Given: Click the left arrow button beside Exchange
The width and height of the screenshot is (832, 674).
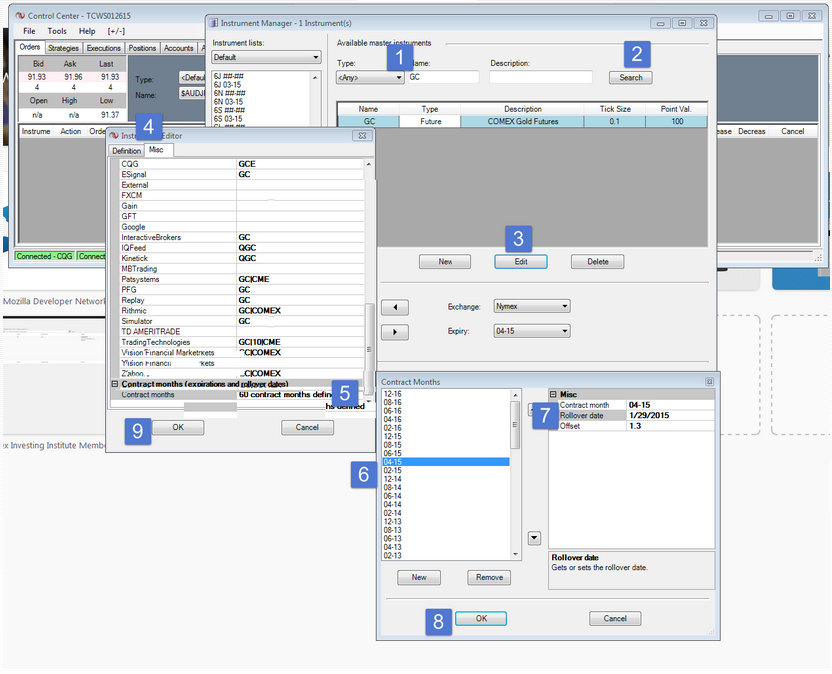Looking at the screenshot, I should point(395,307).
